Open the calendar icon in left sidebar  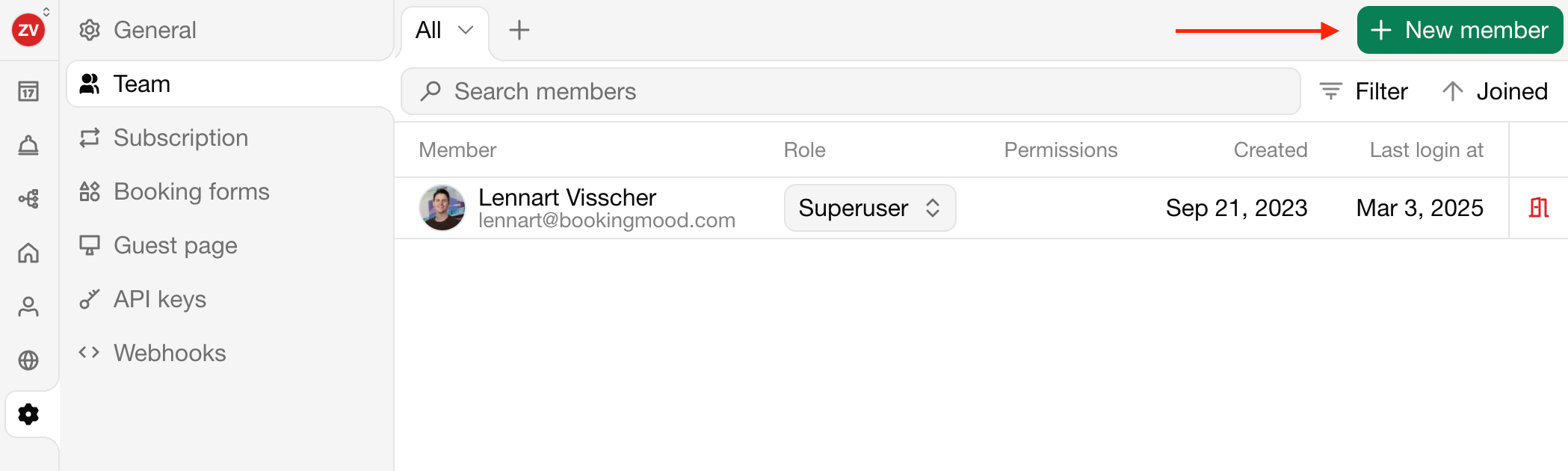(x=28, y=92)
